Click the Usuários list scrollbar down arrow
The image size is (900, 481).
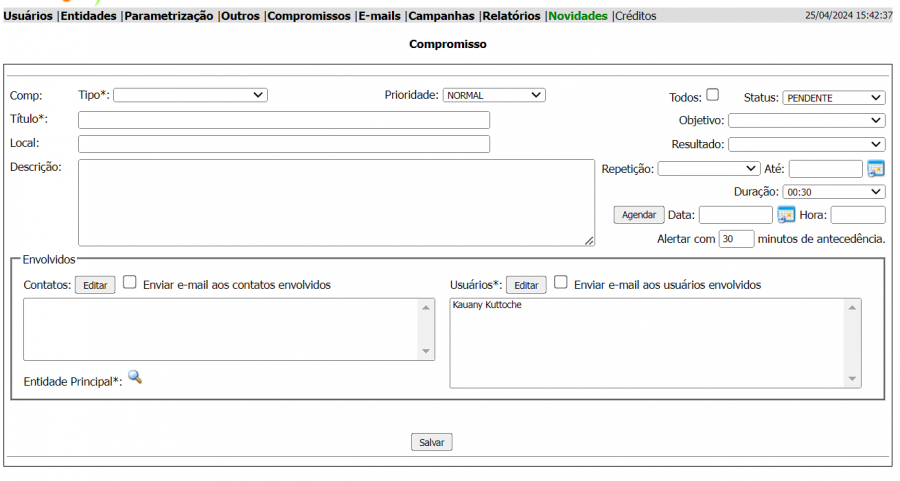pos(853,379)
